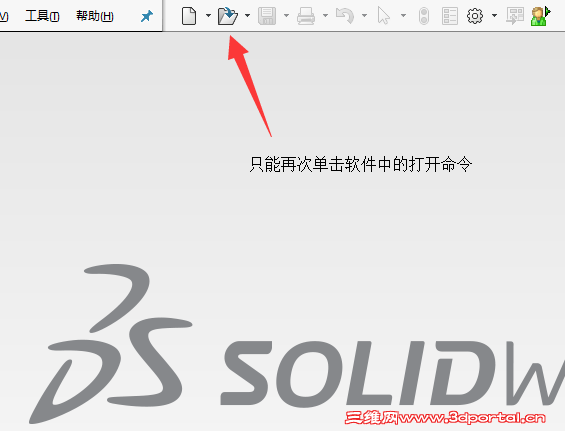This screenshot has width=565, height=431.
Task: Click the Rebuild traffic light icon
Action: (x=424, y=16)
